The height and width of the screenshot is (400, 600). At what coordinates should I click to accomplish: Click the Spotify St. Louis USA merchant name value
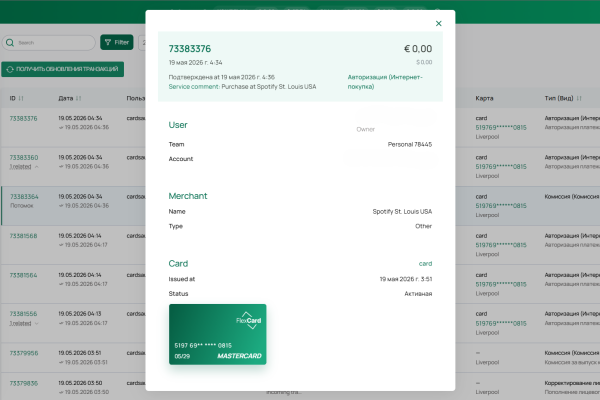[402, 212]
